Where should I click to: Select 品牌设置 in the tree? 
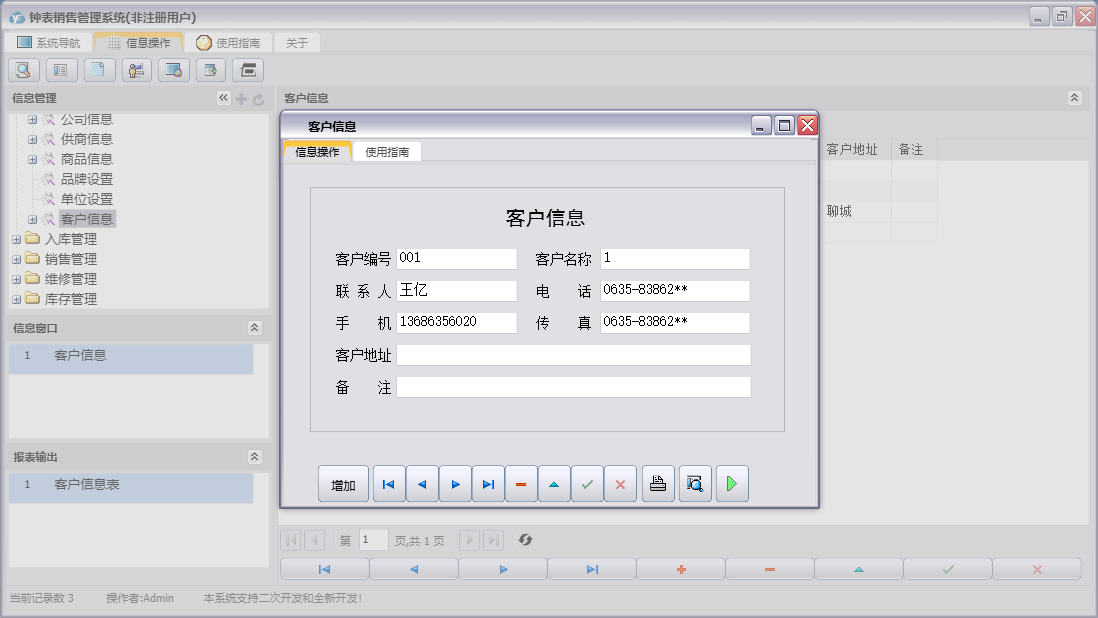[x=86, y=179]
